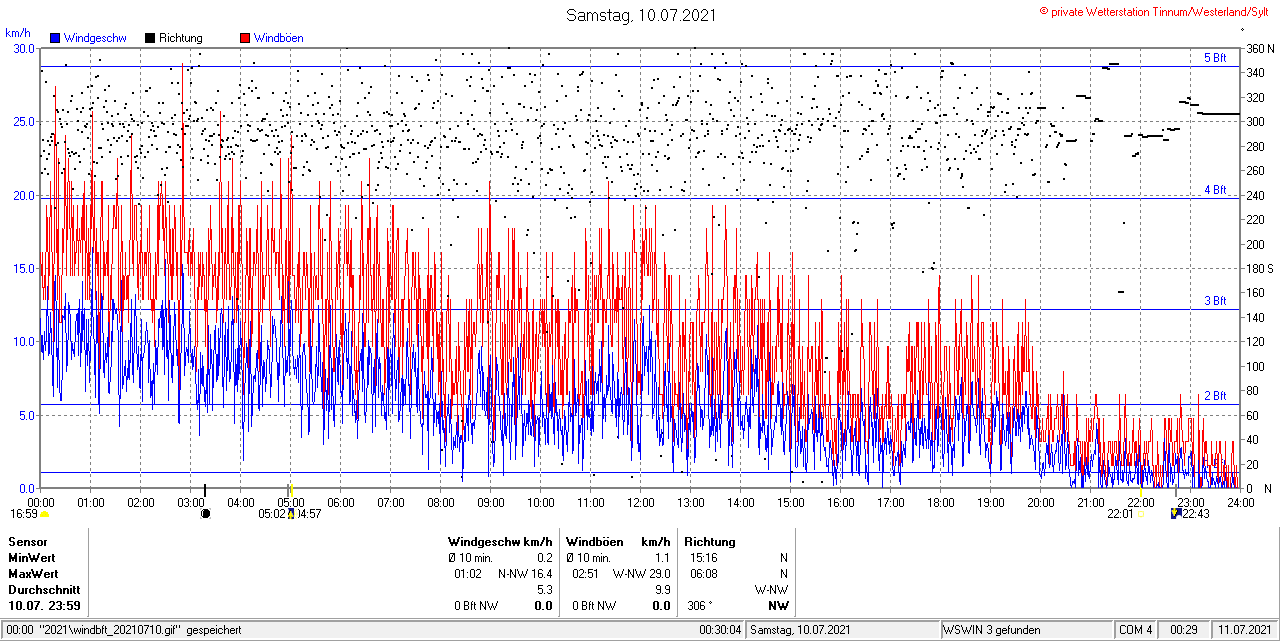Click the 2 Bft line label
The width and height of the screenshot is (1280, 641).
point(1215,396)
